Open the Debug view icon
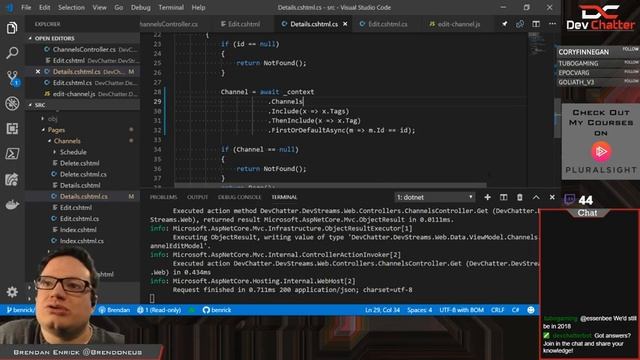The height and width of the screenshot is (360, 640). pos(12,103)
